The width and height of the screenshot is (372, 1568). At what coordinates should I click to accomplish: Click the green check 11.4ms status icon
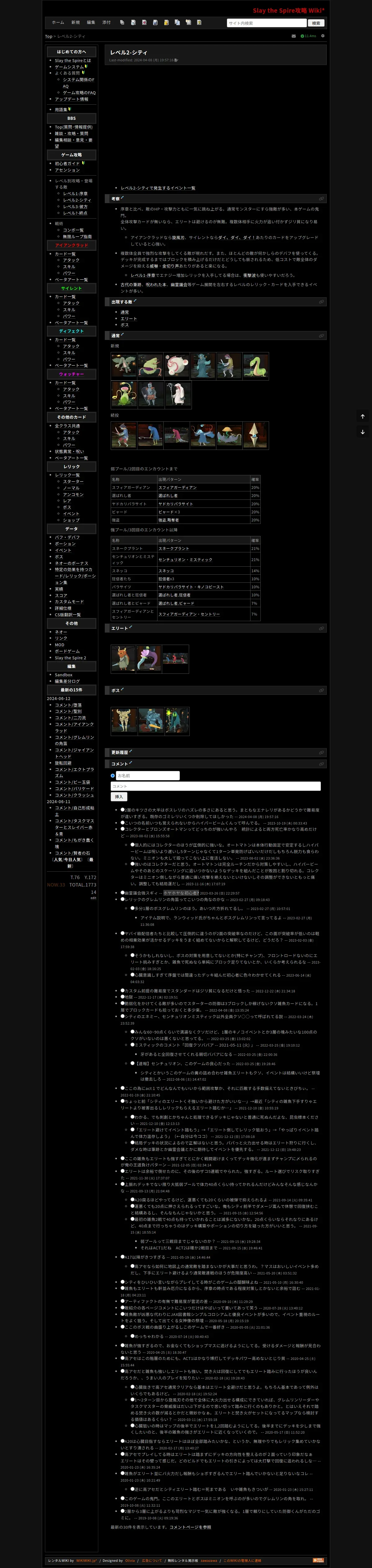[x=308, y=36]
